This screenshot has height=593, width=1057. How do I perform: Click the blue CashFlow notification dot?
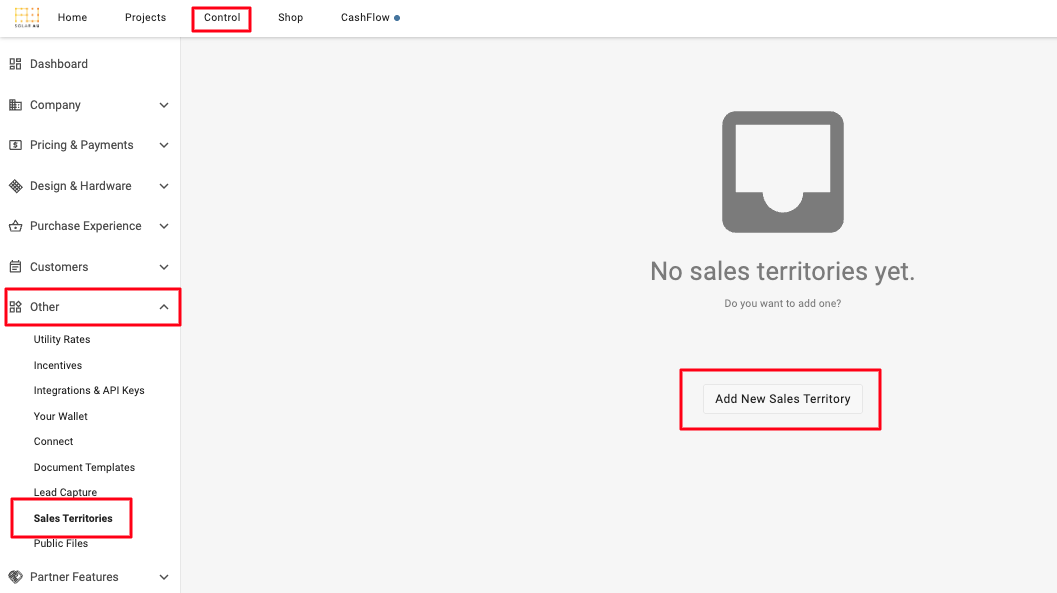coord(397,18)
